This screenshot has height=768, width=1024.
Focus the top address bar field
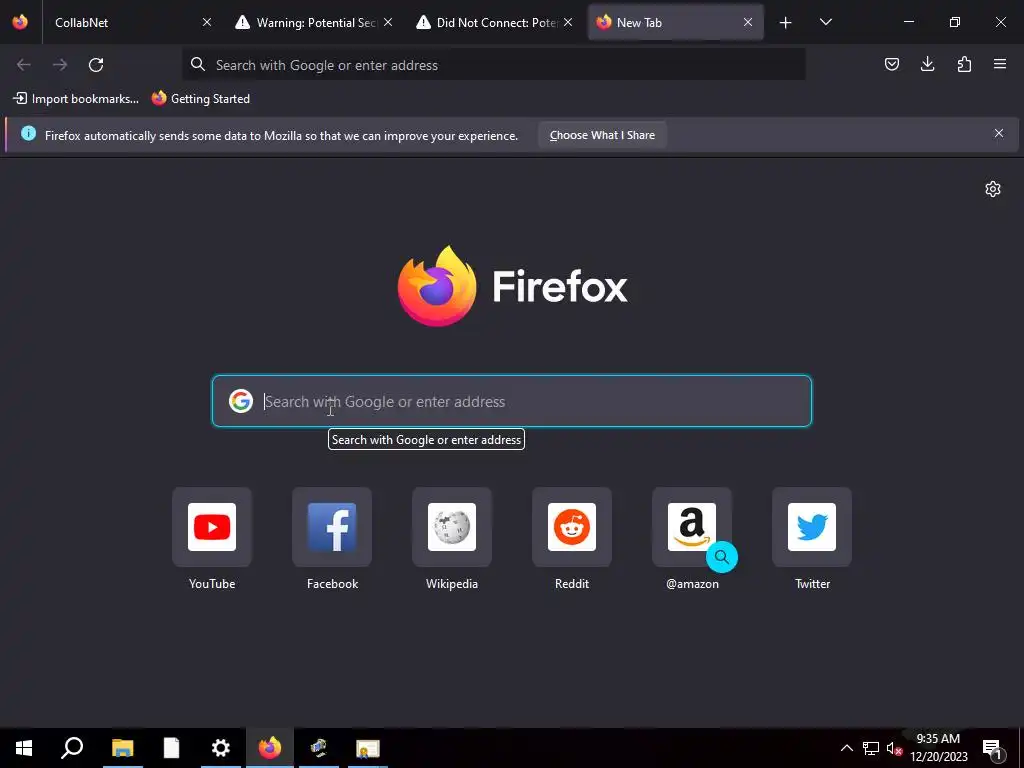point(494,65)
